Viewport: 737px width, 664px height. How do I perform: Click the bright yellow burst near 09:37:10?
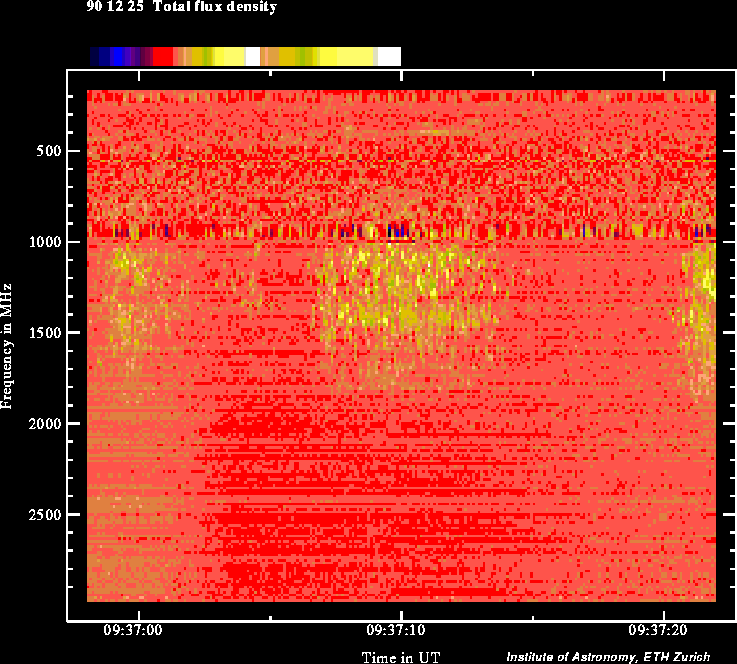(407, 291)
